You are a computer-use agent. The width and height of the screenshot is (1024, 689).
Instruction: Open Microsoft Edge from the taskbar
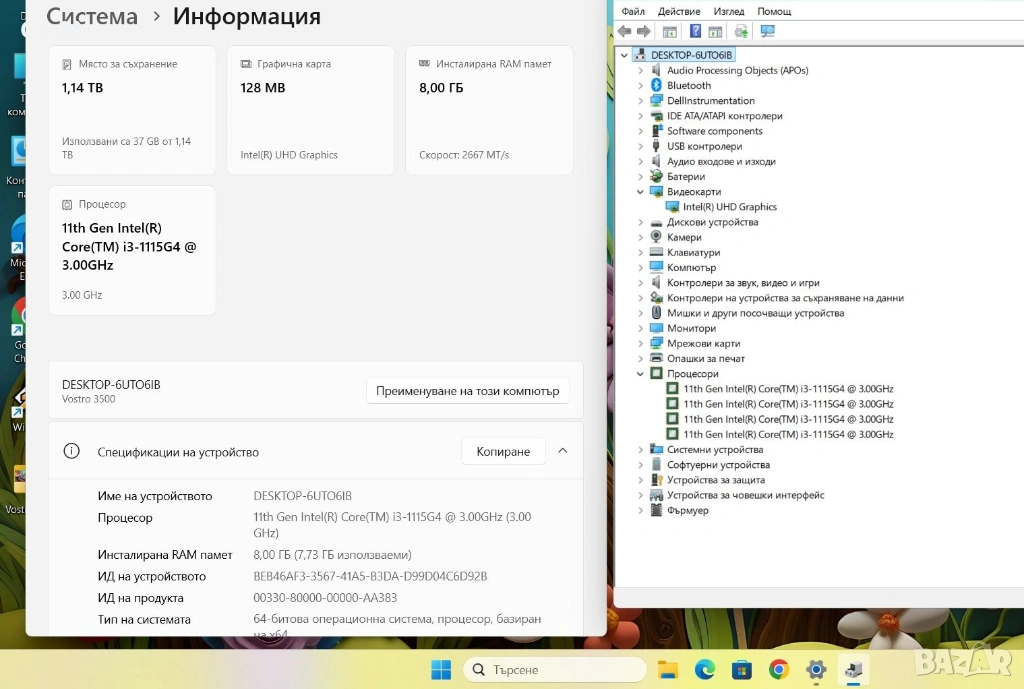[x=704, y=670]
